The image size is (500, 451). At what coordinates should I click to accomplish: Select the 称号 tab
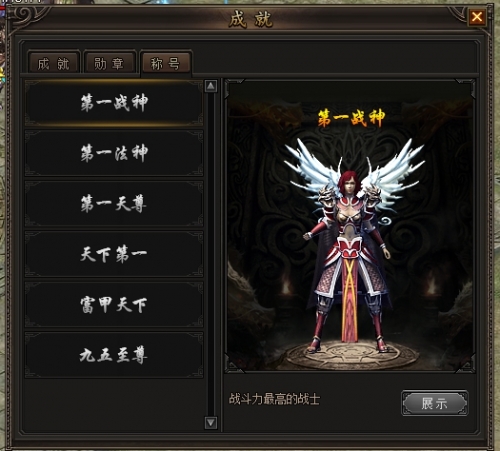point(166,62)
